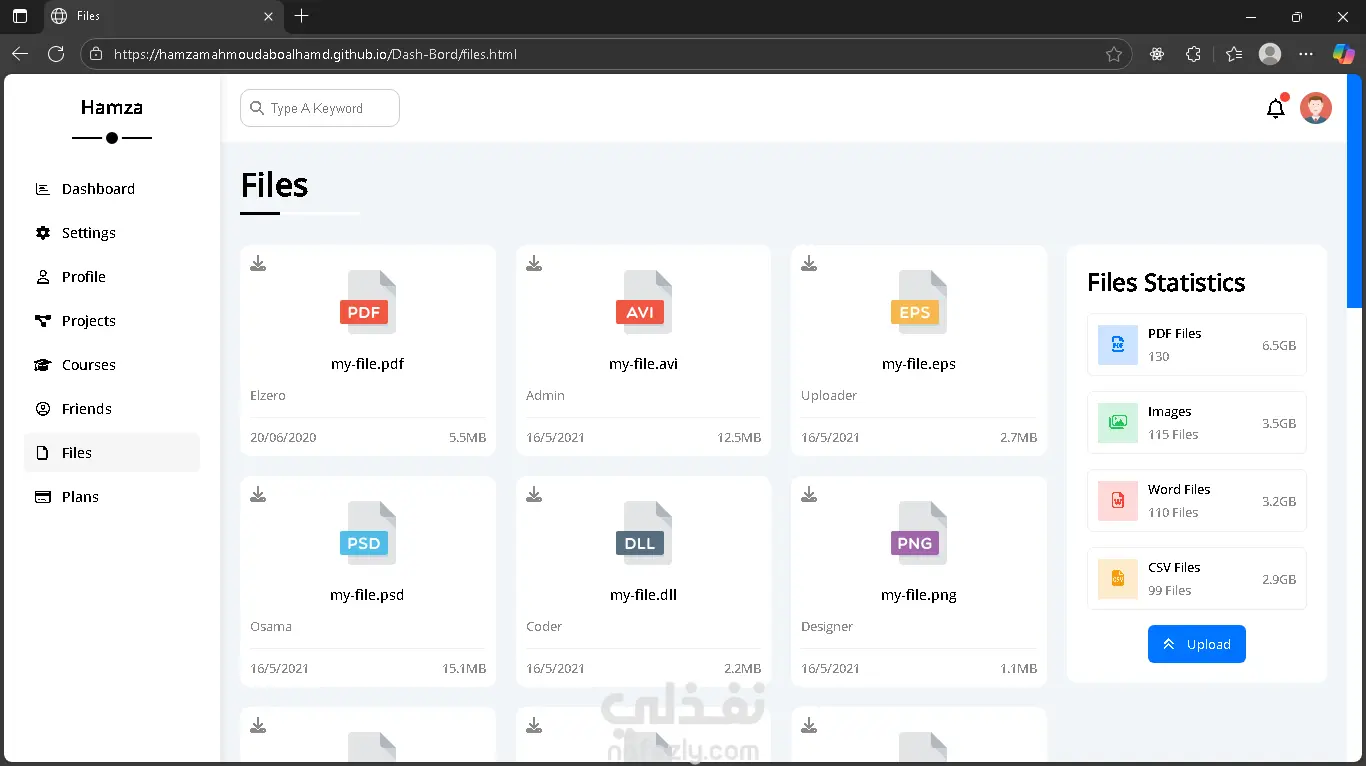Click the blue Upload button
1366x766 pixels.
click(1197, 644)
